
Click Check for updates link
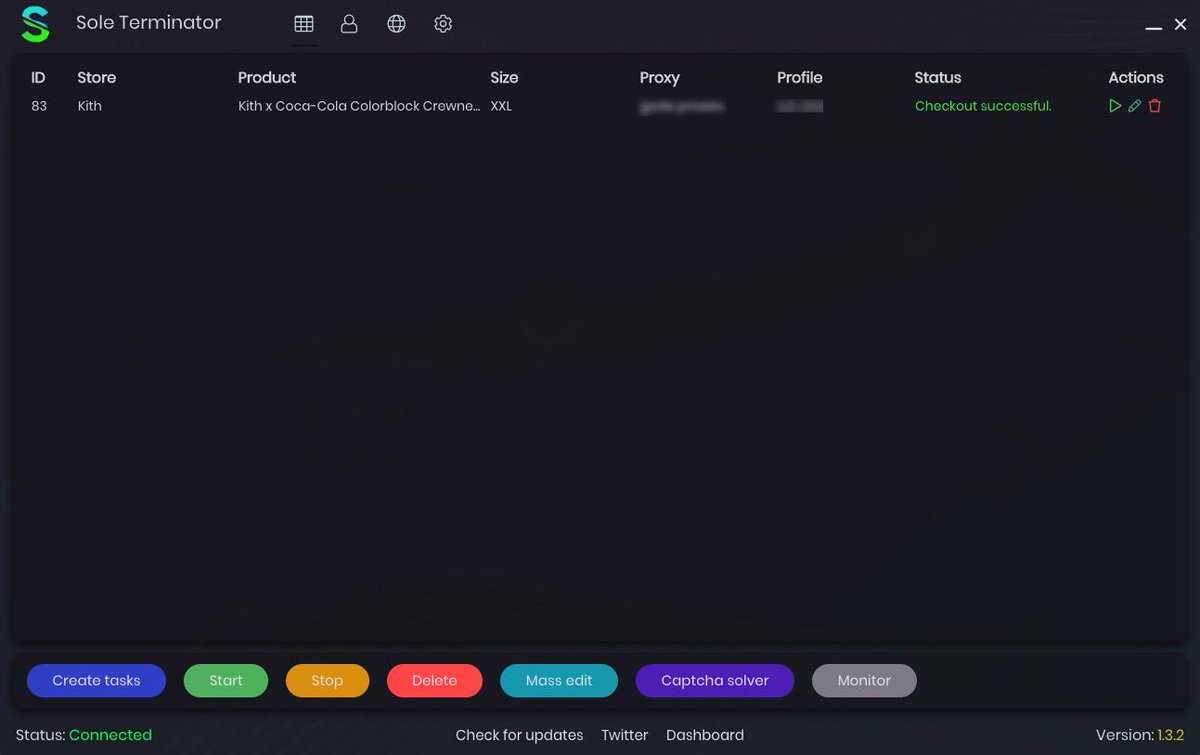pos(519,735)
